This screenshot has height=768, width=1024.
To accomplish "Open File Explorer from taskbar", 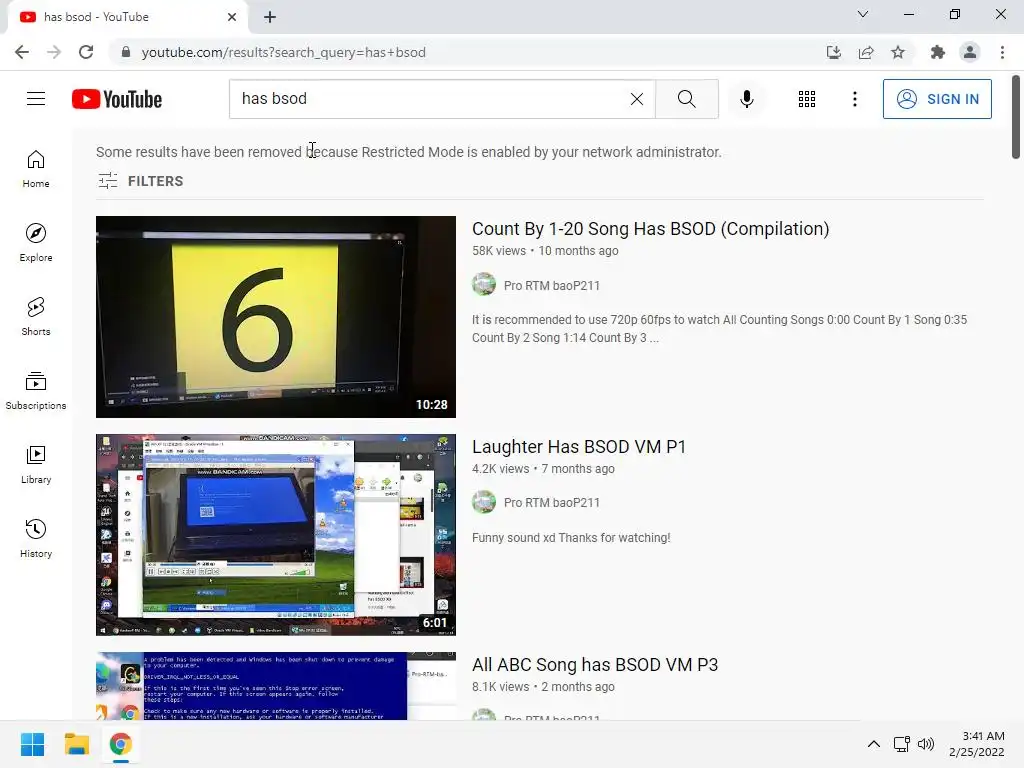I will point(76,744).
